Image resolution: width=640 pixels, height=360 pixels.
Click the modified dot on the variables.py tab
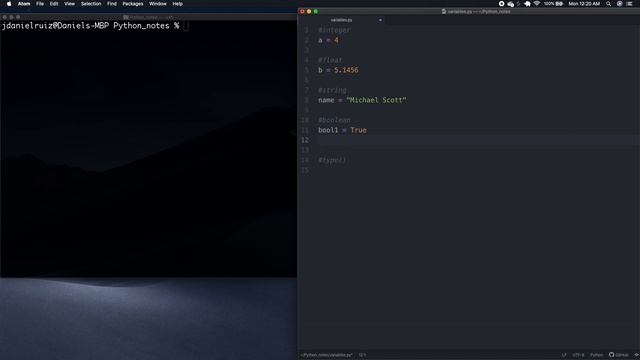(x=380, y=20)
